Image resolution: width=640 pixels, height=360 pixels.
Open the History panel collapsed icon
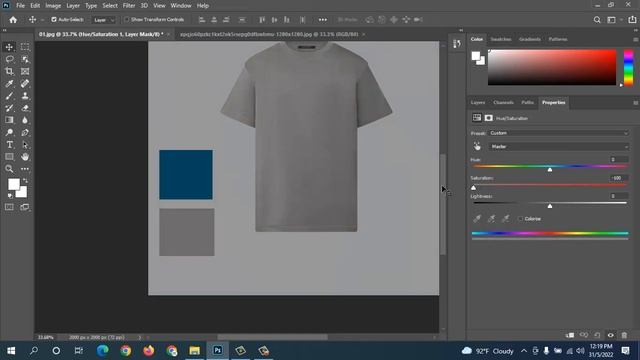click(x=457, y=43)
